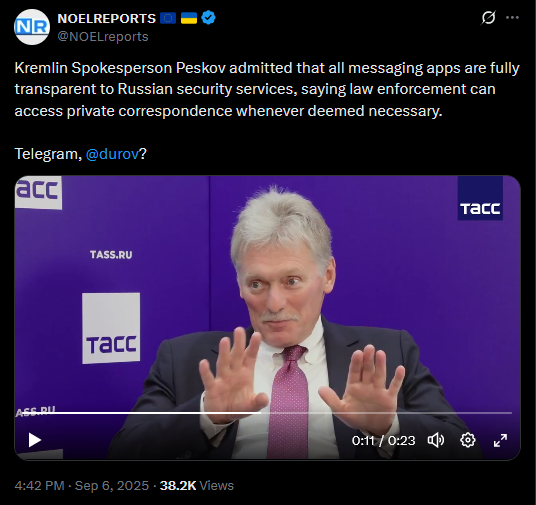Click the NR profile avatar
This screenshot has width=536, height=505.
click(x=32, y=27)
